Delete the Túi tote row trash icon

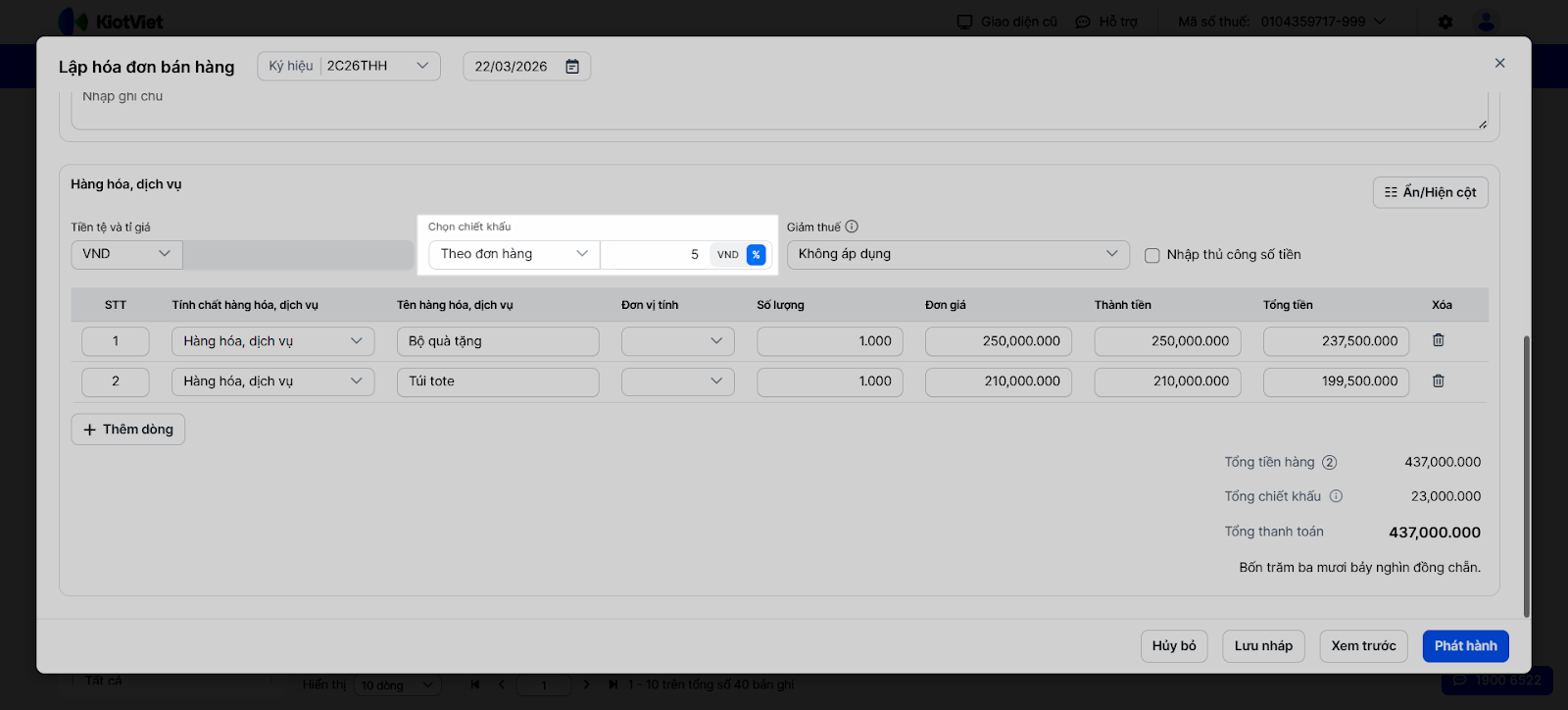coord(1438,380)
